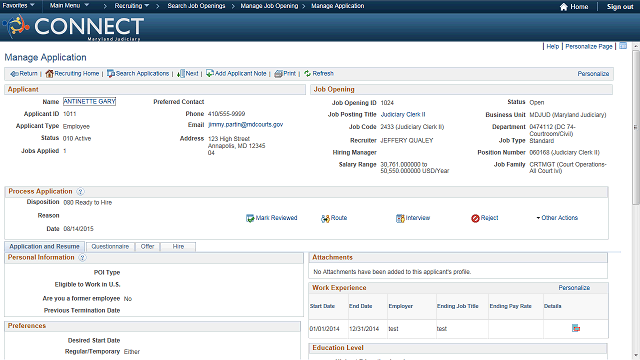This screenshot has height=360, width=640.
Task: Open the Favorites dropdown menu
Action: [x=19, y=6]
